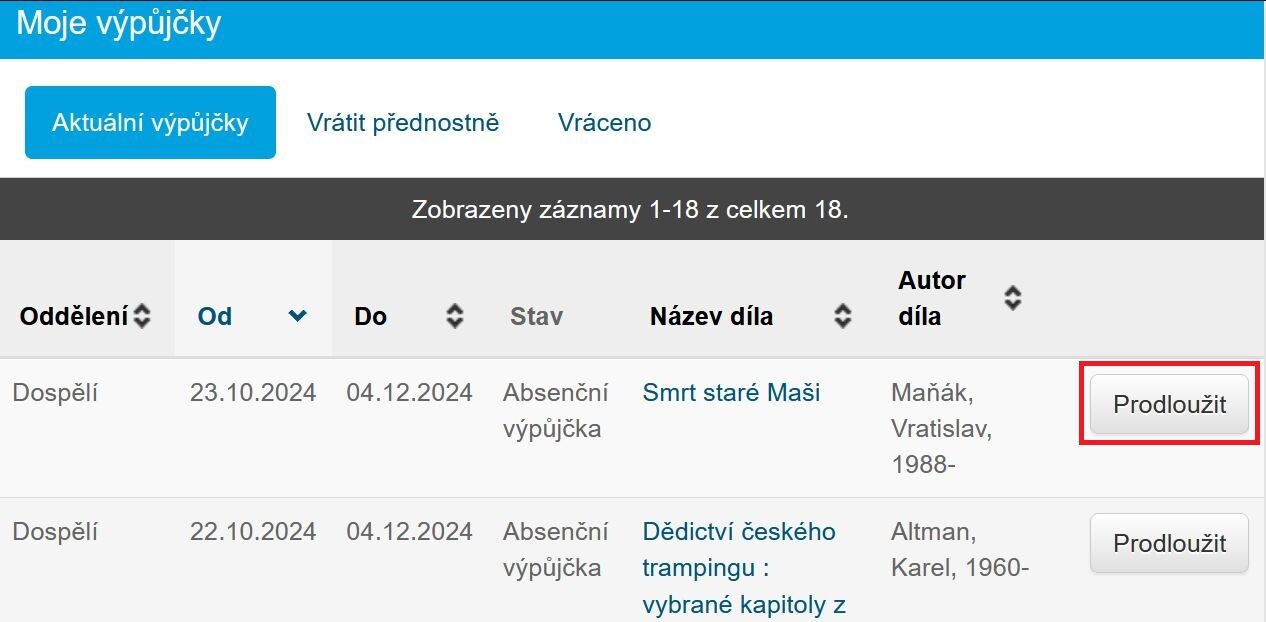1266x622 pixels.
Task: Click the sort arrows beside Do header
Action: coord(455,317)
